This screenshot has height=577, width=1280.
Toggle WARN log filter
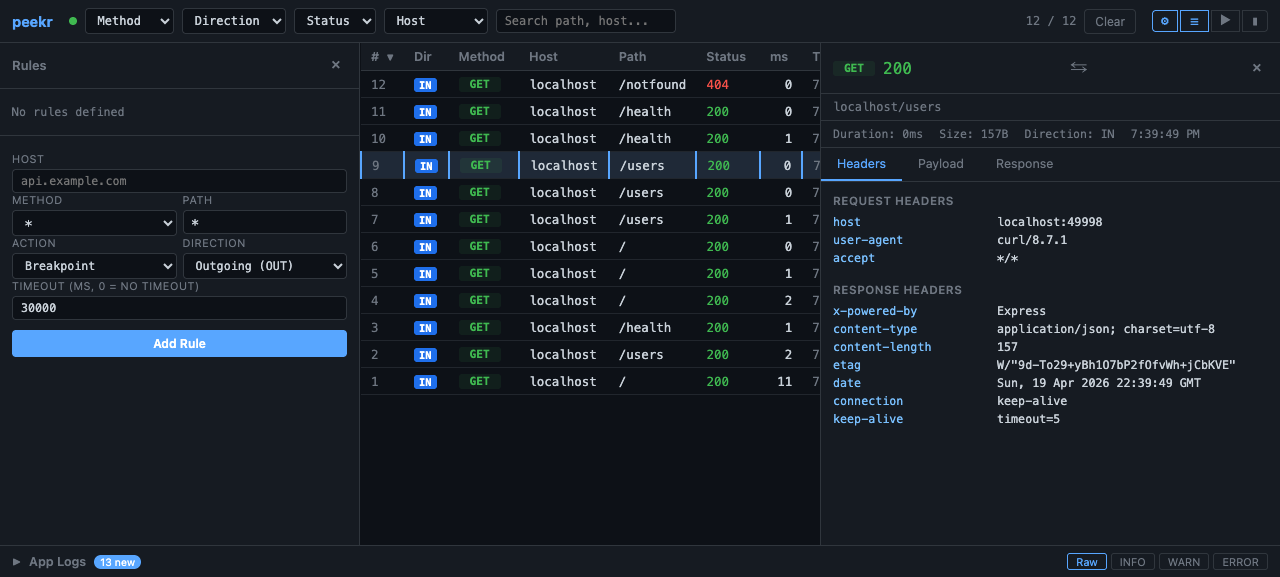click(1183, 562)
